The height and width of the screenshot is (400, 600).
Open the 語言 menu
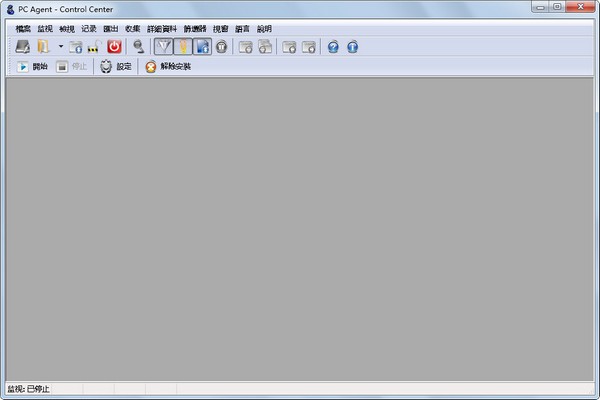tap(243, 29)
